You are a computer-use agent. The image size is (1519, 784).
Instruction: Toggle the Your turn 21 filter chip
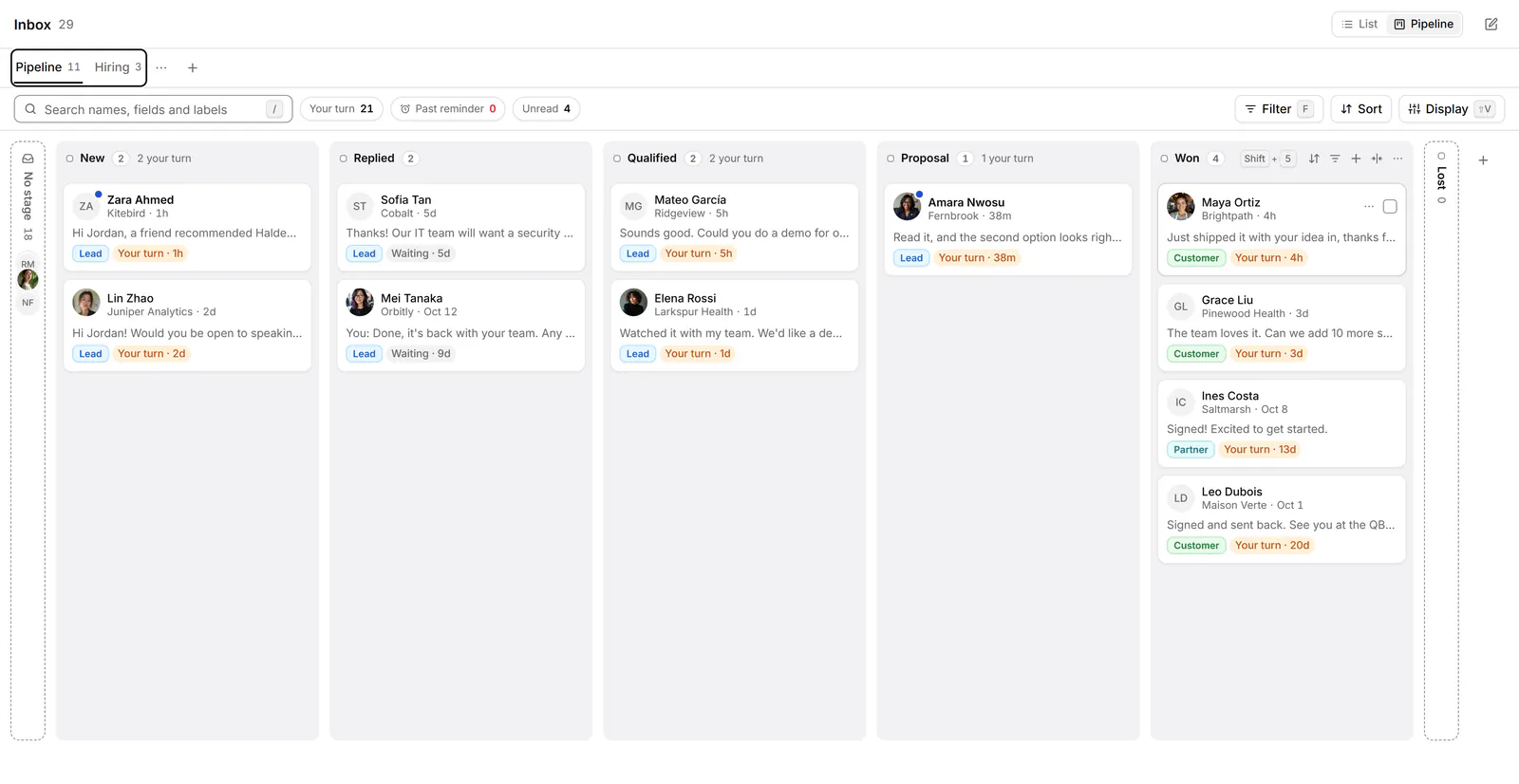coord(341,109)
